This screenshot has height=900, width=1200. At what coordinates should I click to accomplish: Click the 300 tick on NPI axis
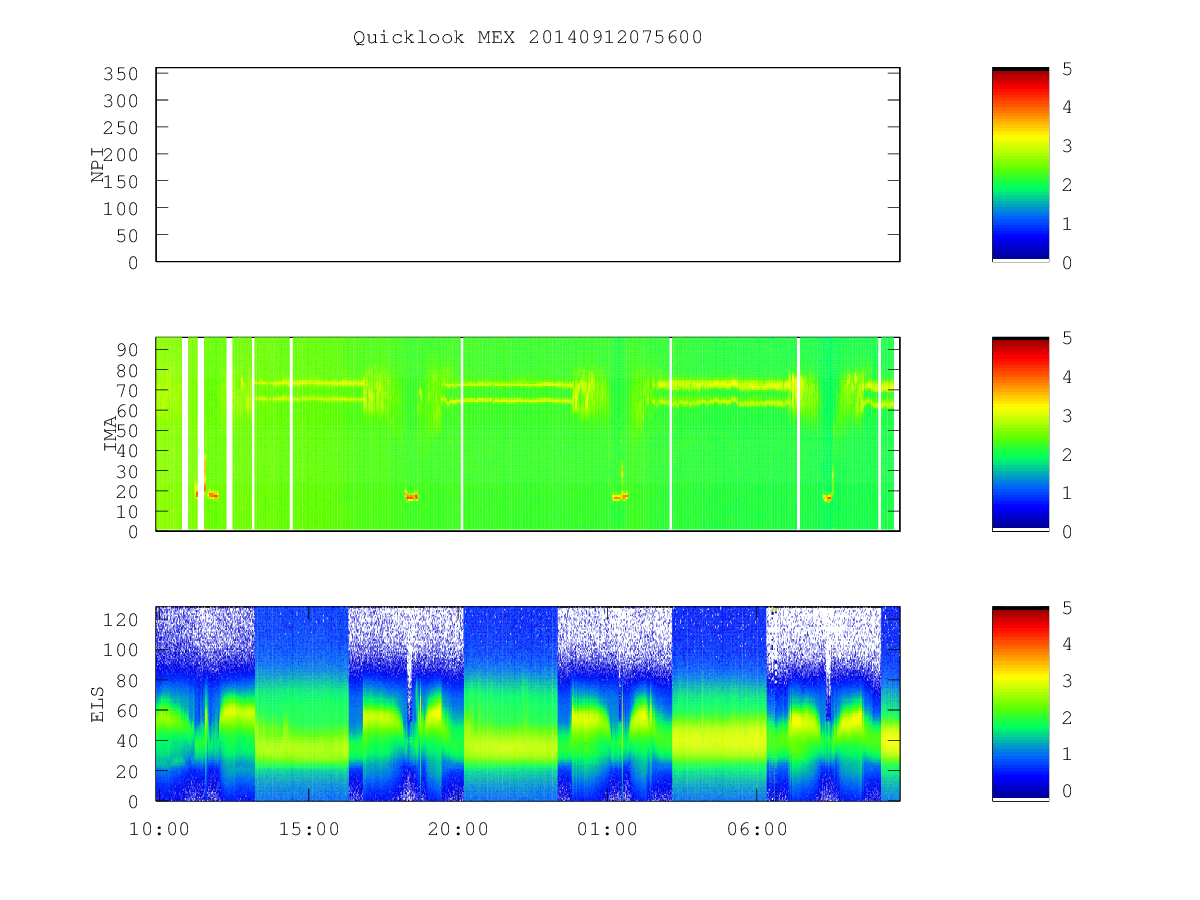(x=120, y=101)
